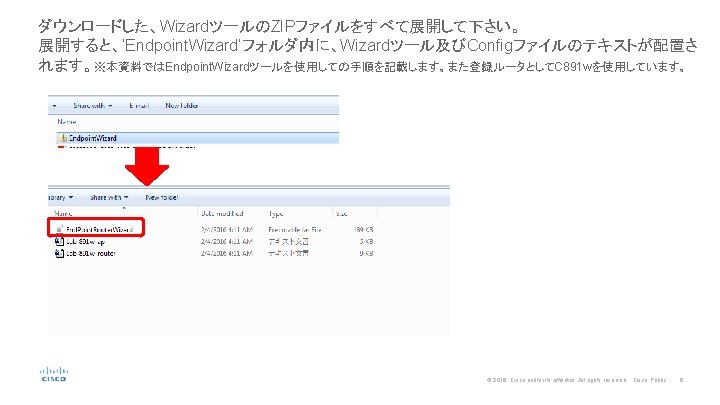The image size is (720, 405).
Task: Sort by 'Name' column in lower Explorer
Action: 63,214
